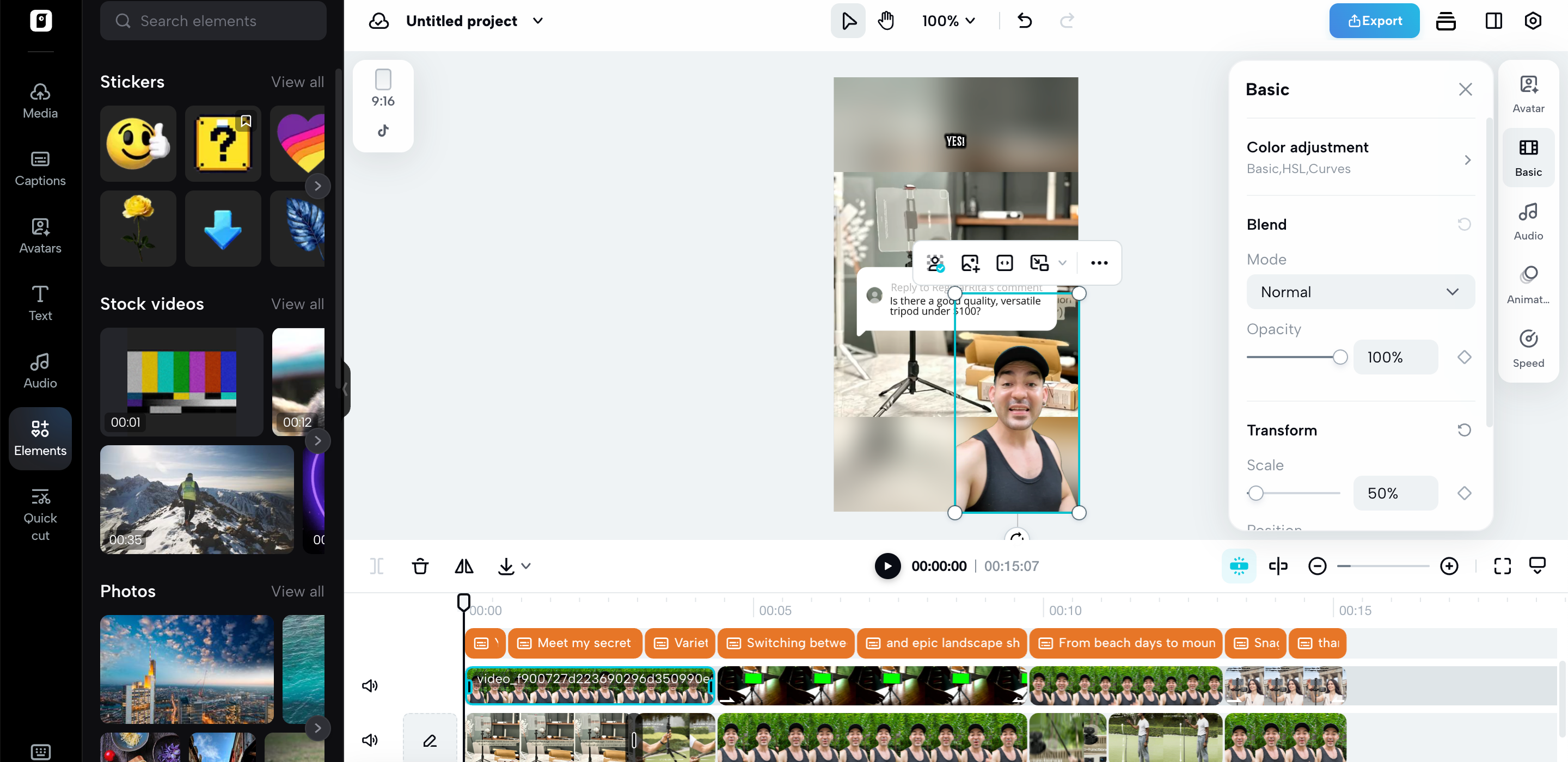The width and height of the screenshot is (1568, 762).
Task: Toggle timeline snapping on or off
Action: (1239, 566)
